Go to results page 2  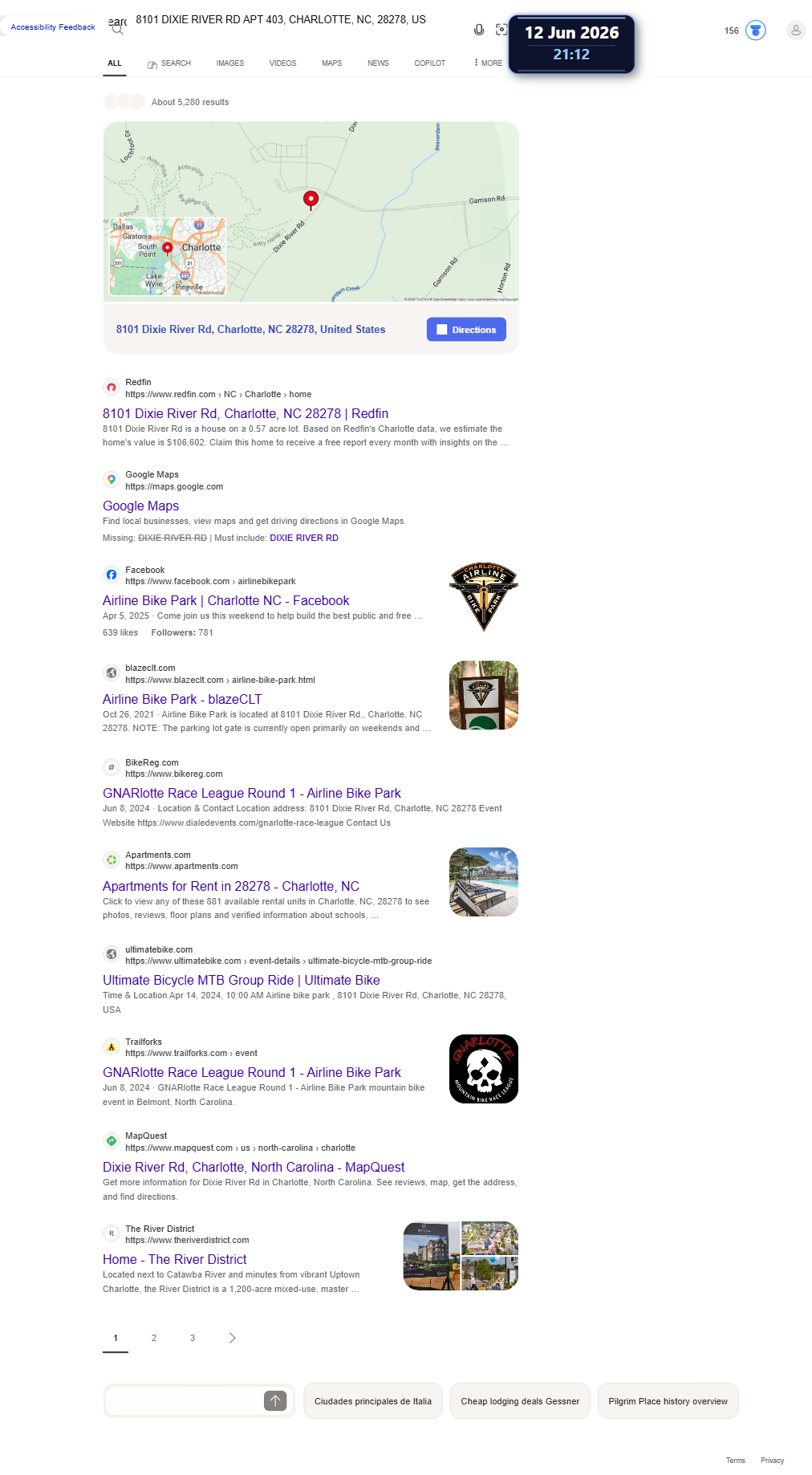pyautogui.click(x=154, y=1338)
